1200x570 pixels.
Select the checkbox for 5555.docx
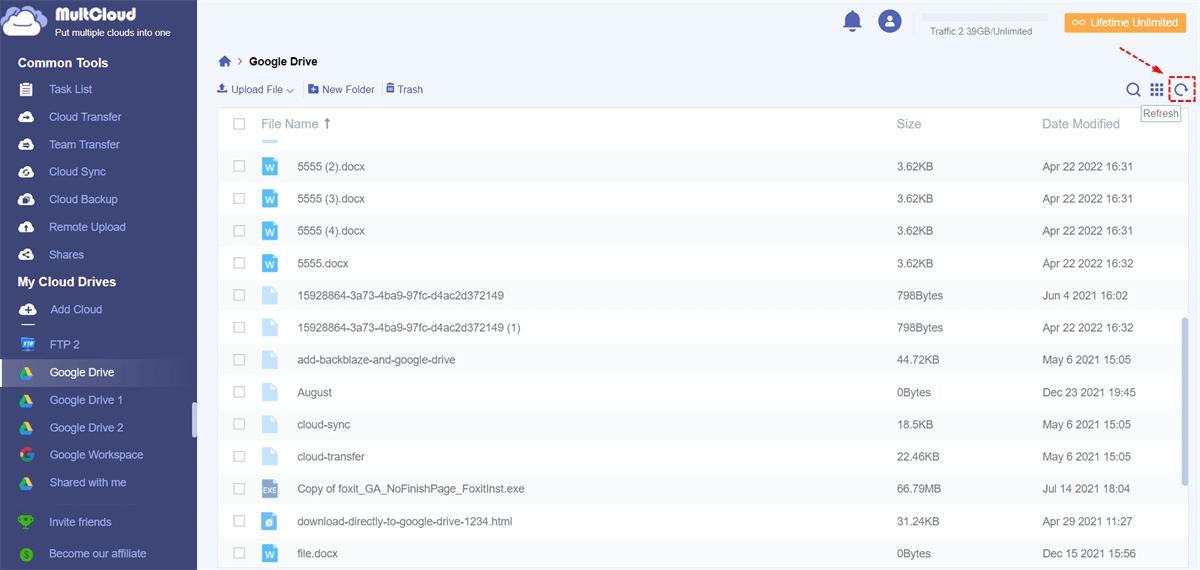(239, 263)
